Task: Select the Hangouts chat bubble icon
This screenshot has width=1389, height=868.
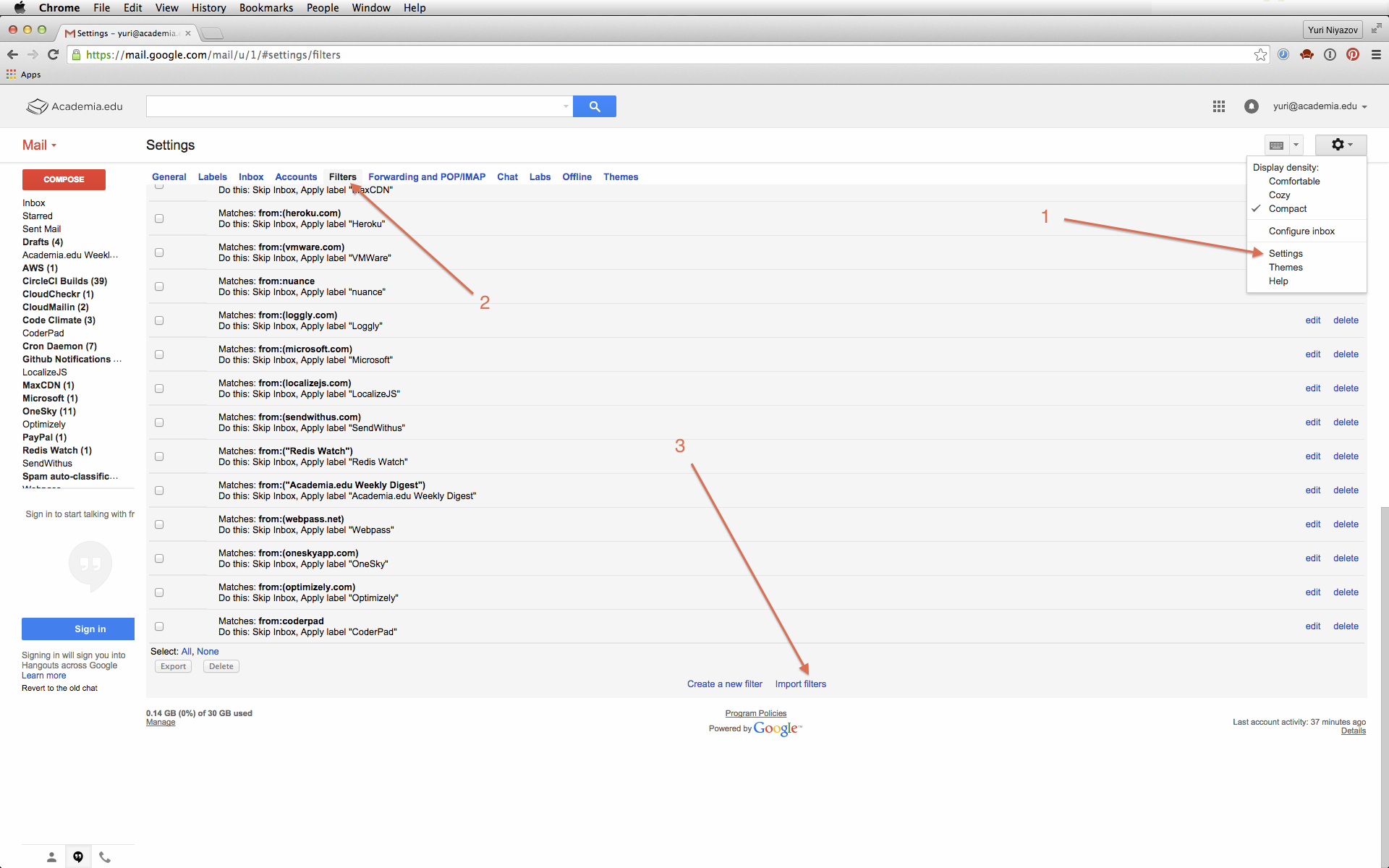Action: point(78,857)
